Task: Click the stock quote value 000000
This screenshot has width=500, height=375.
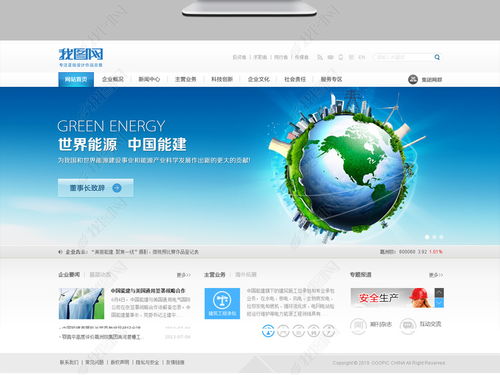Action: 407,252
